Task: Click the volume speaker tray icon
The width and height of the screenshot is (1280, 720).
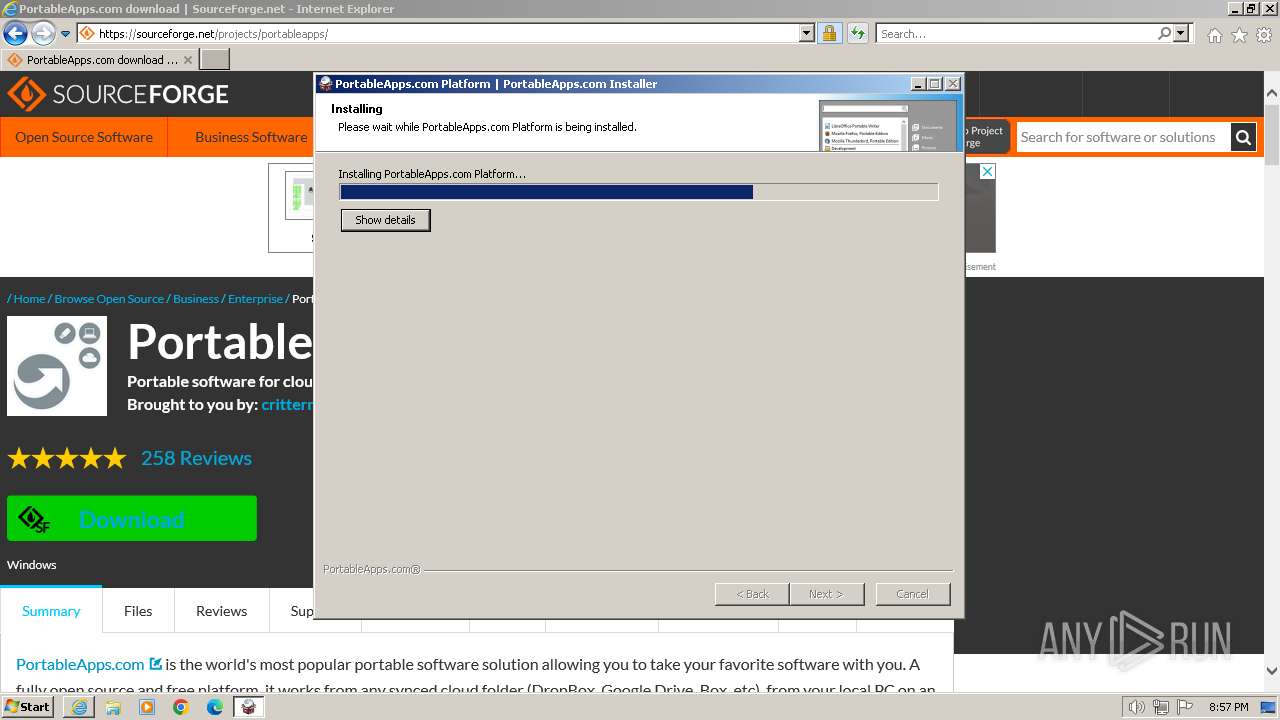Action: (x=1137, y=707)
